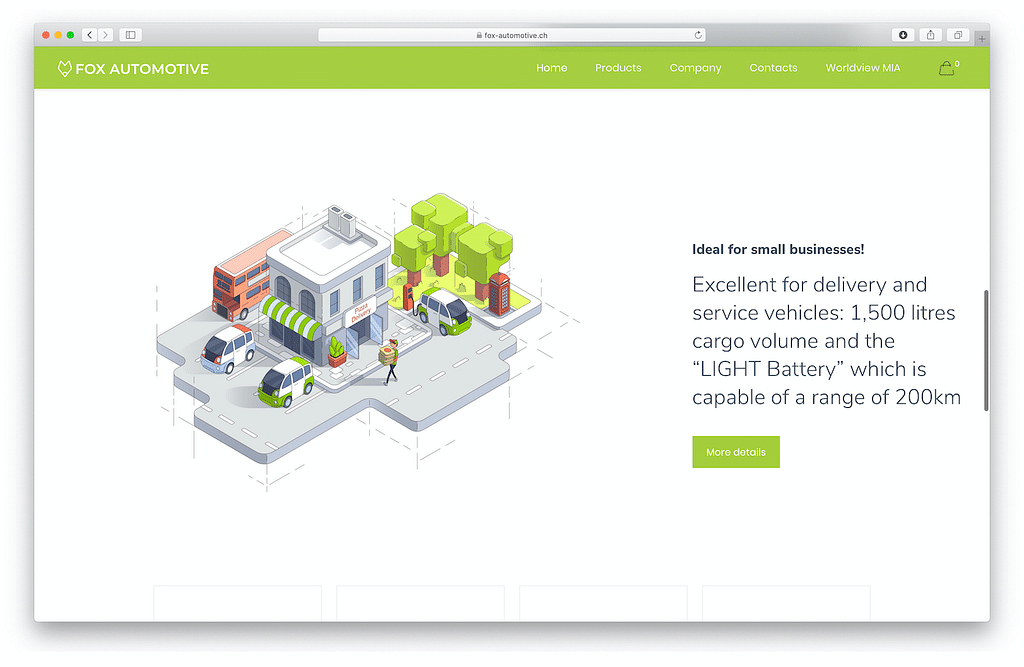Open the Company menu

(695, 68)
